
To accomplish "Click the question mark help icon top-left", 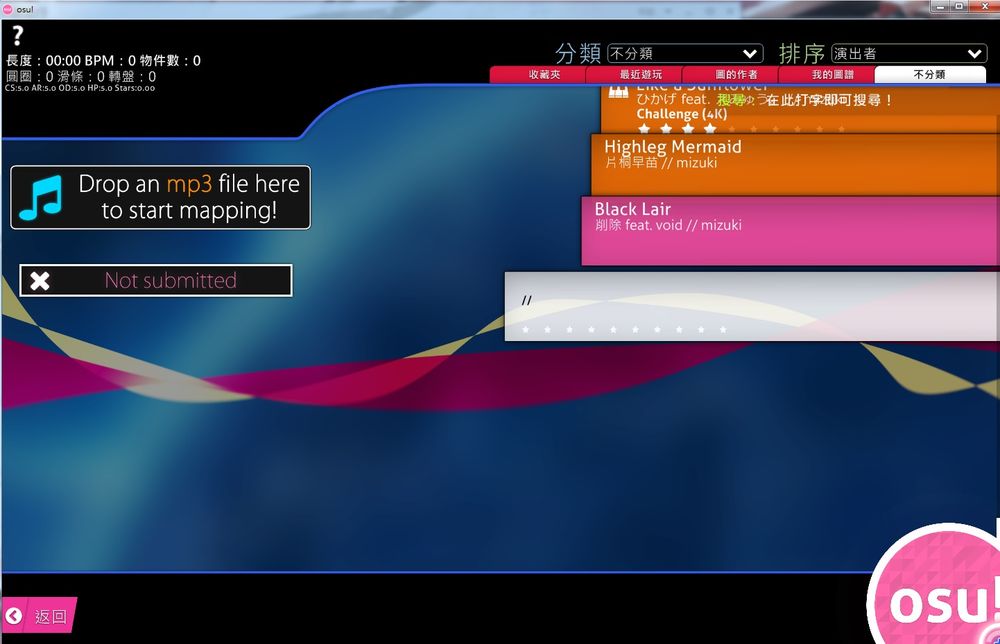I will click(x=16, y=36).
